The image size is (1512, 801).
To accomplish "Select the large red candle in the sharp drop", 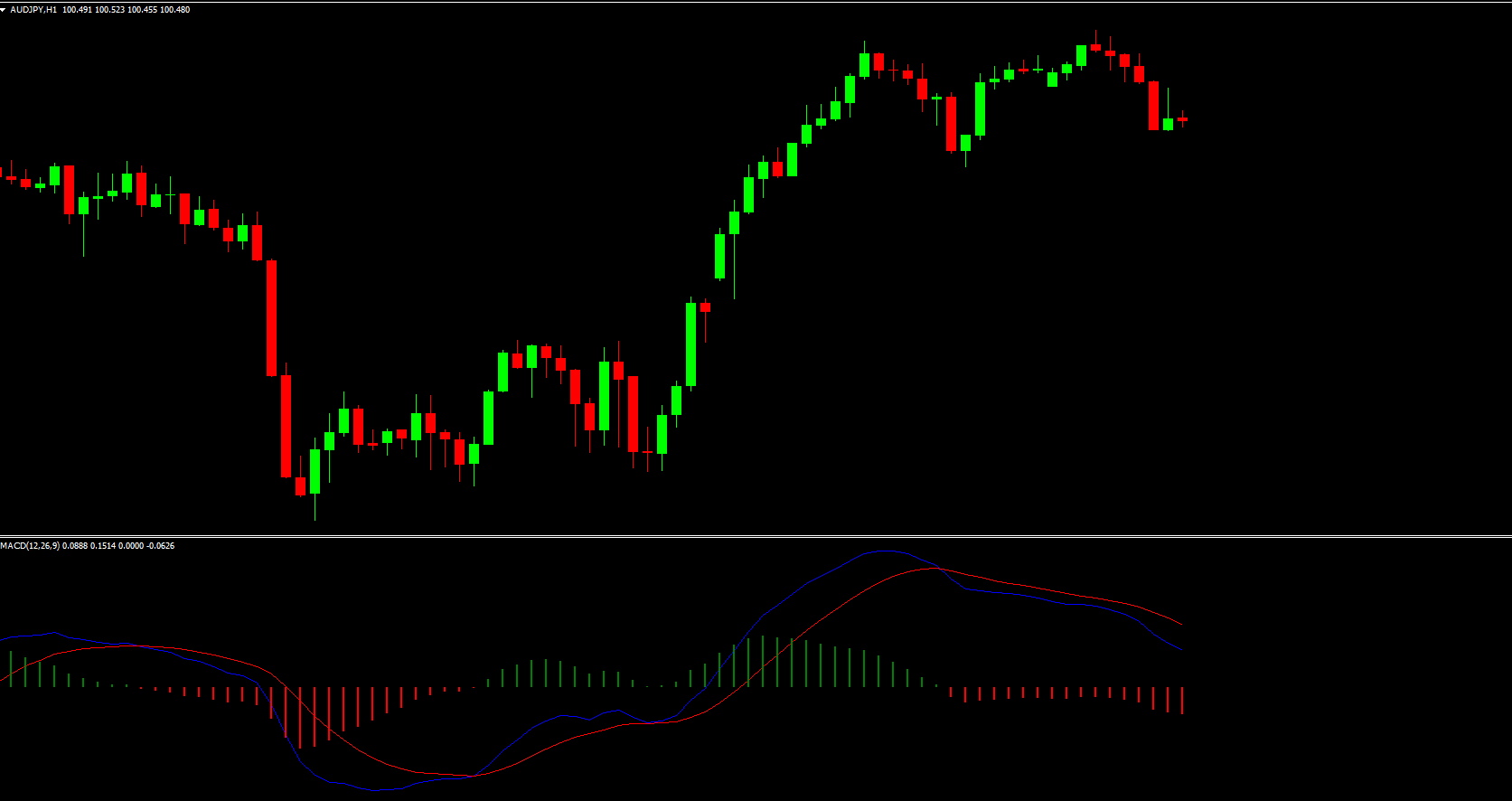I will coord(271,316).
